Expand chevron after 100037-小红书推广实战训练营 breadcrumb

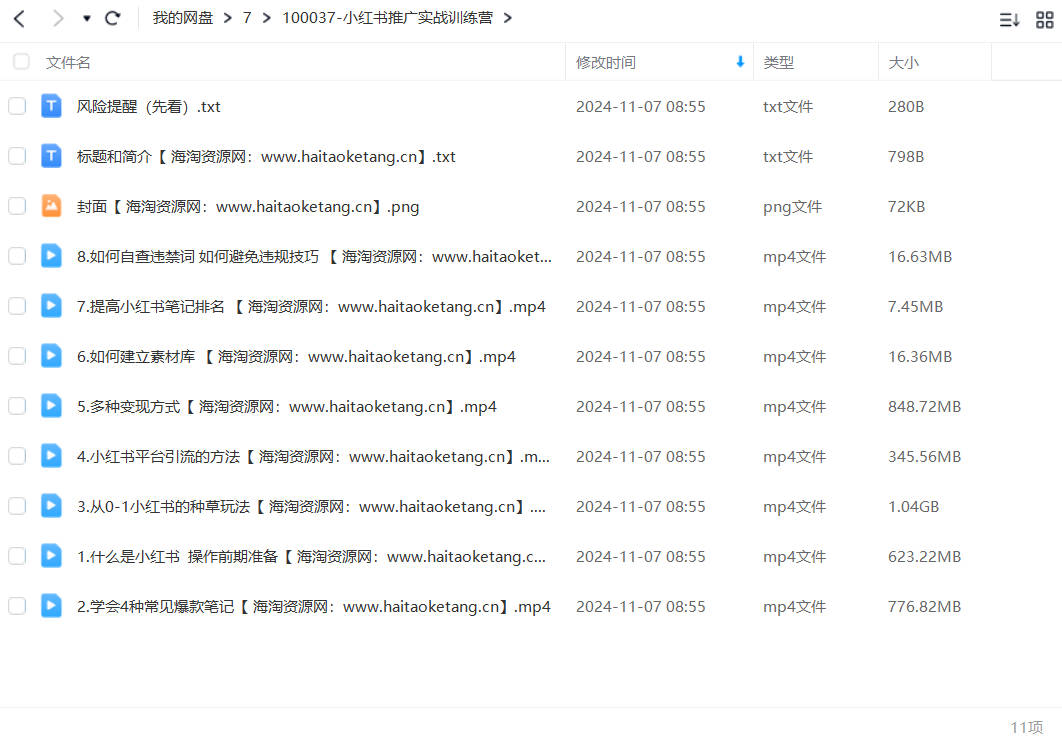[508, 18]
